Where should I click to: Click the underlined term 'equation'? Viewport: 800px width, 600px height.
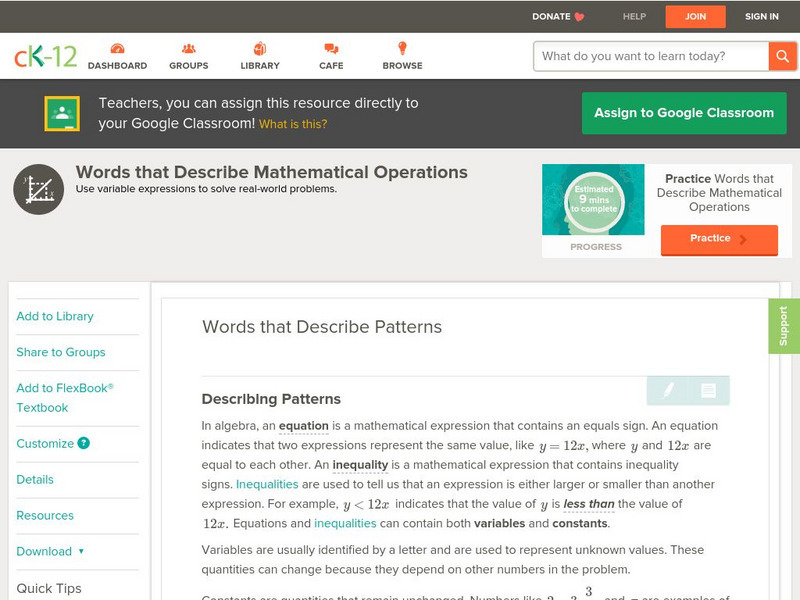click(304, 426)
